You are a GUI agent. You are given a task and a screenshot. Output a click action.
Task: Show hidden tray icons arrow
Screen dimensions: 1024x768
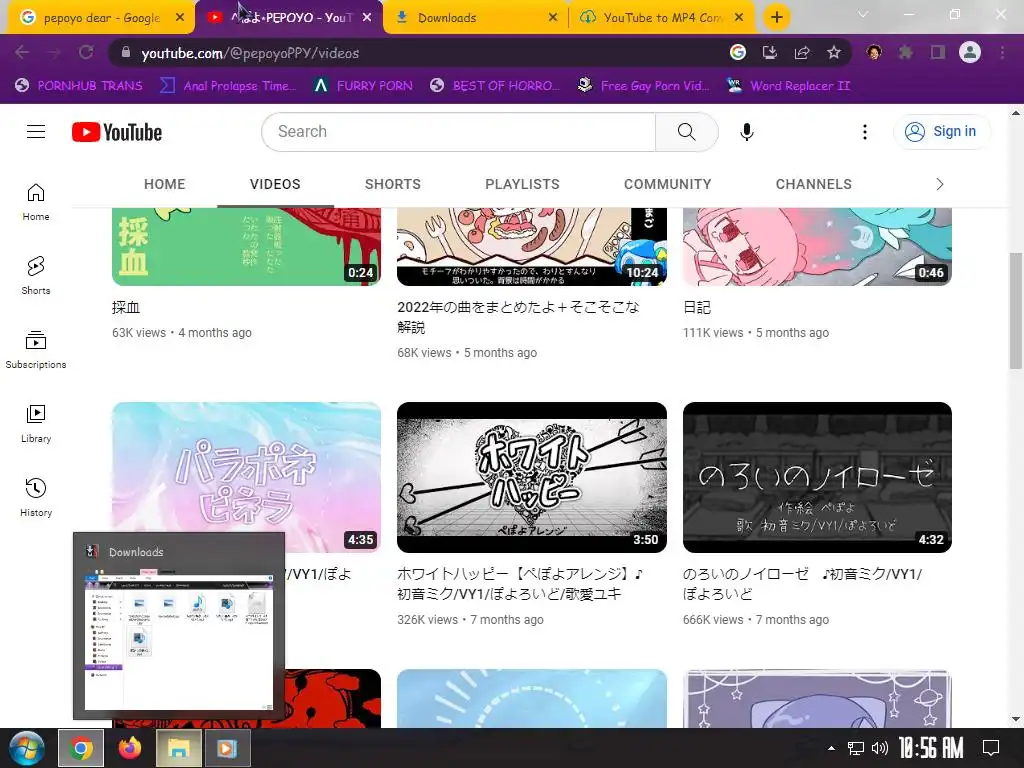[831, 748]
